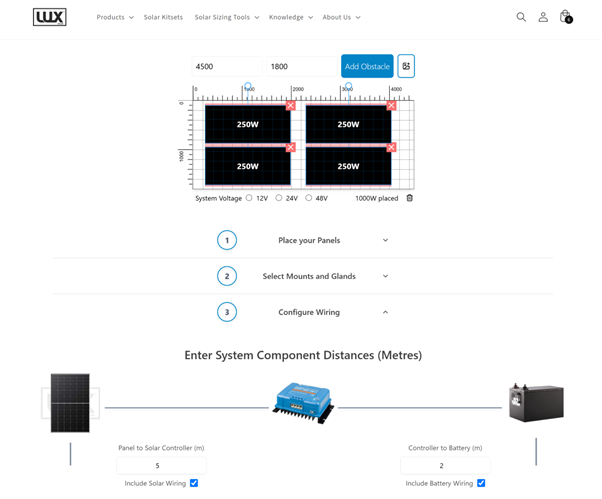Click the auto-layout icon beside Add Obstacle
The width and height of the screenshot is (602, 499).
(x=406, y=66)
